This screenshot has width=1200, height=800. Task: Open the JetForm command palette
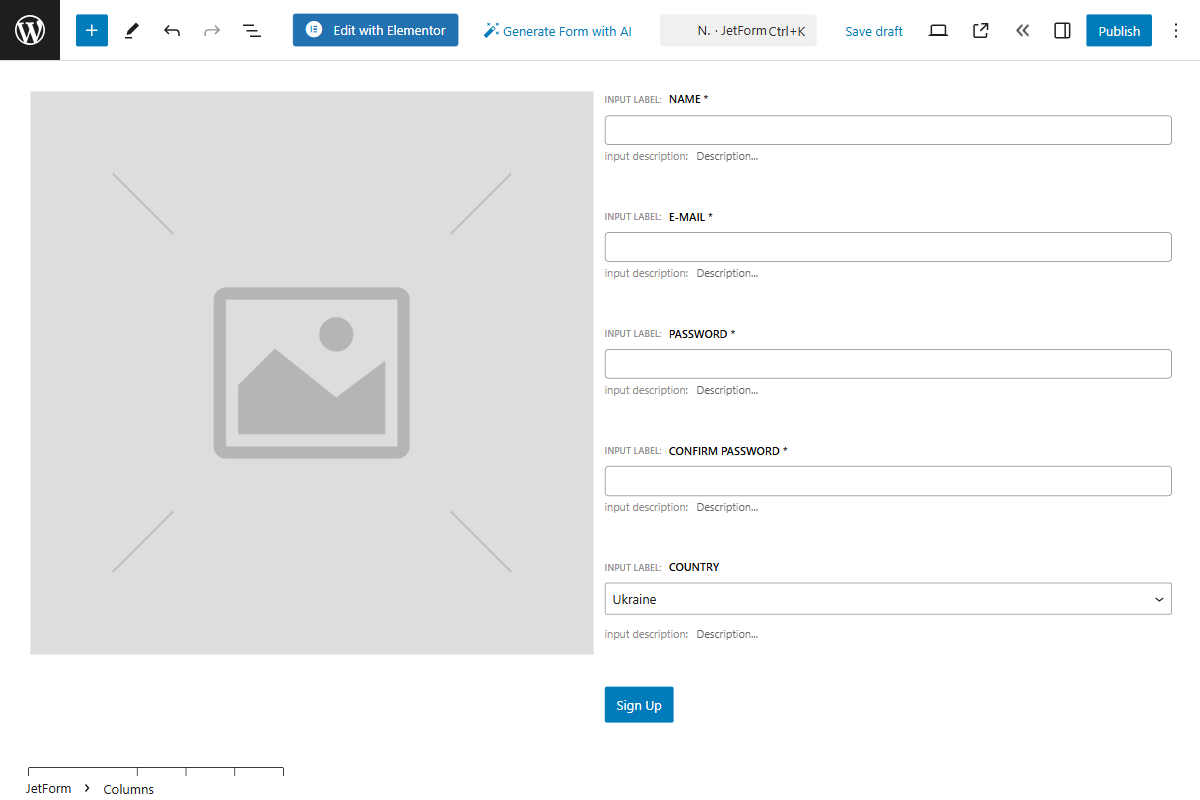pos(738,30)
